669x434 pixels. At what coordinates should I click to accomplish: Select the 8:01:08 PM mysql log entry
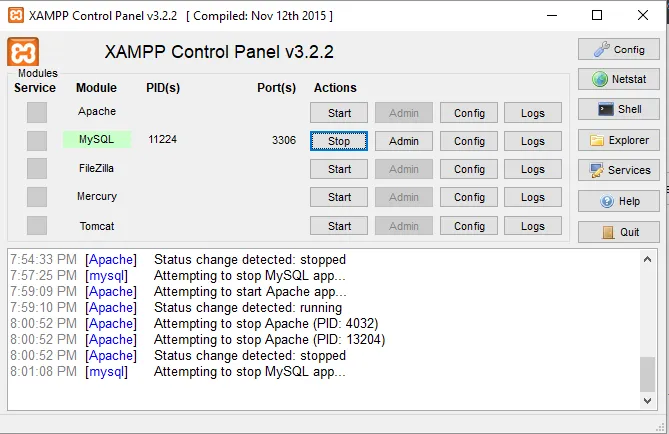pyautogui.click(x=178, y=372)
